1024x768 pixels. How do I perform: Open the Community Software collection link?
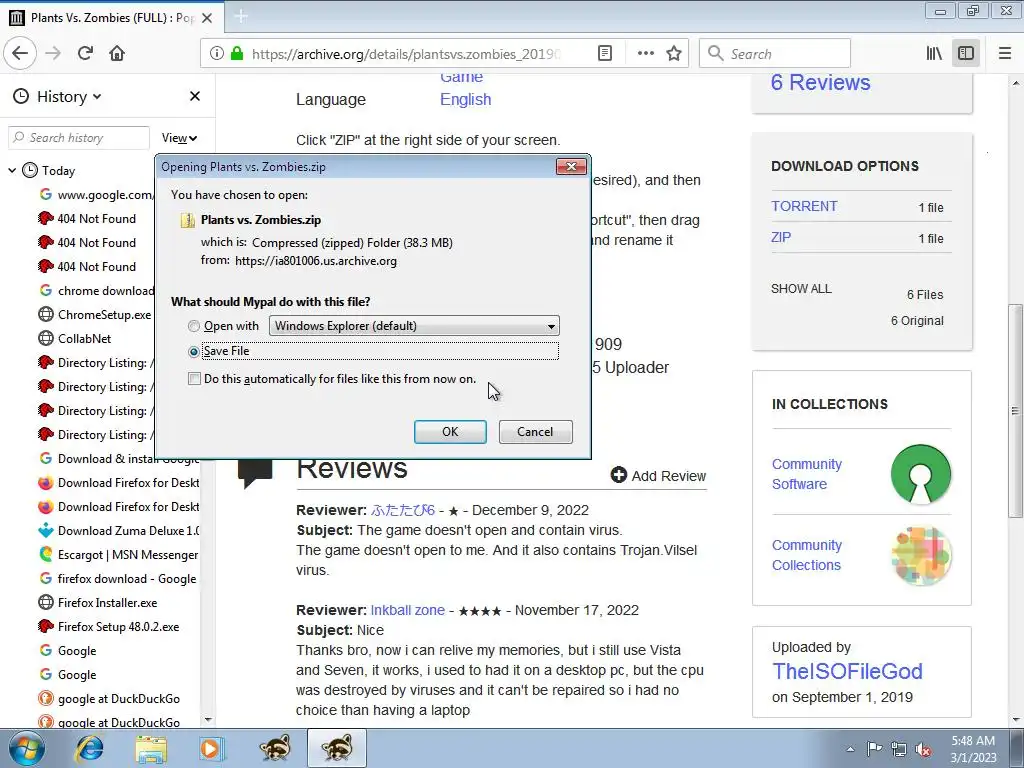tap(807, 474)
